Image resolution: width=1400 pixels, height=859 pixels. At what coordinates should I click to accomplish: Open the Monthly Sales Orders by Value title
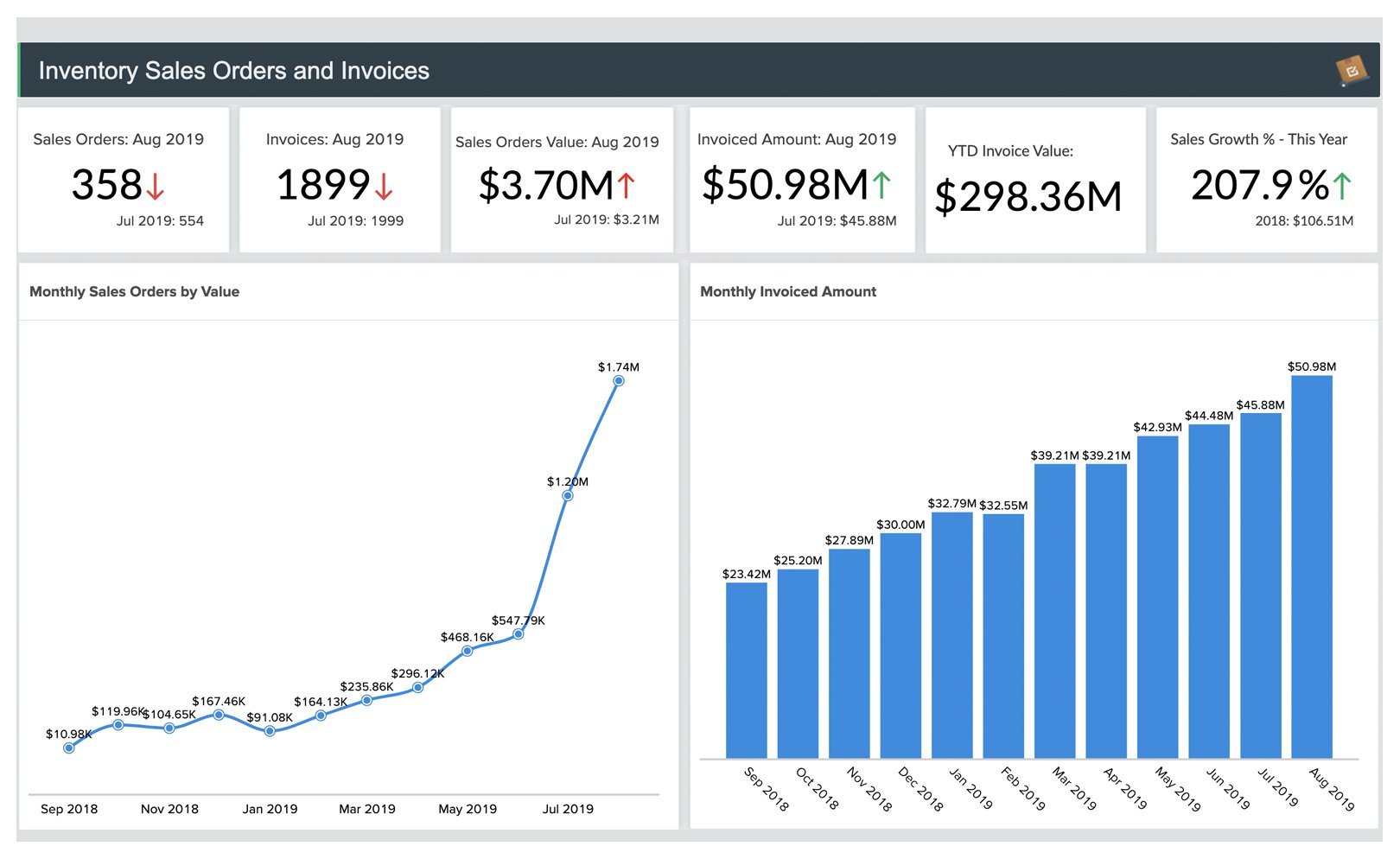pos(135,292)
